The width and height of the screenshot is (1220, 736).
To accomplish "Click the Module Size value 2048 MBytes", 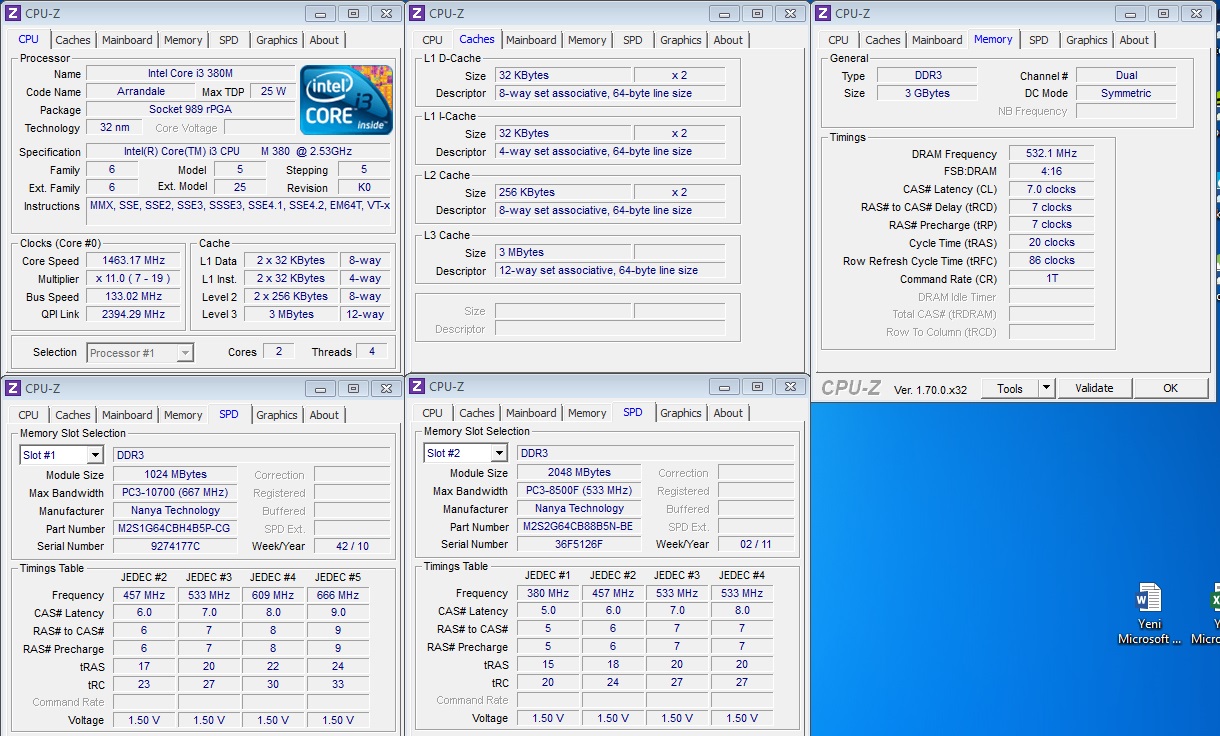I will click(x=579, y=472).
